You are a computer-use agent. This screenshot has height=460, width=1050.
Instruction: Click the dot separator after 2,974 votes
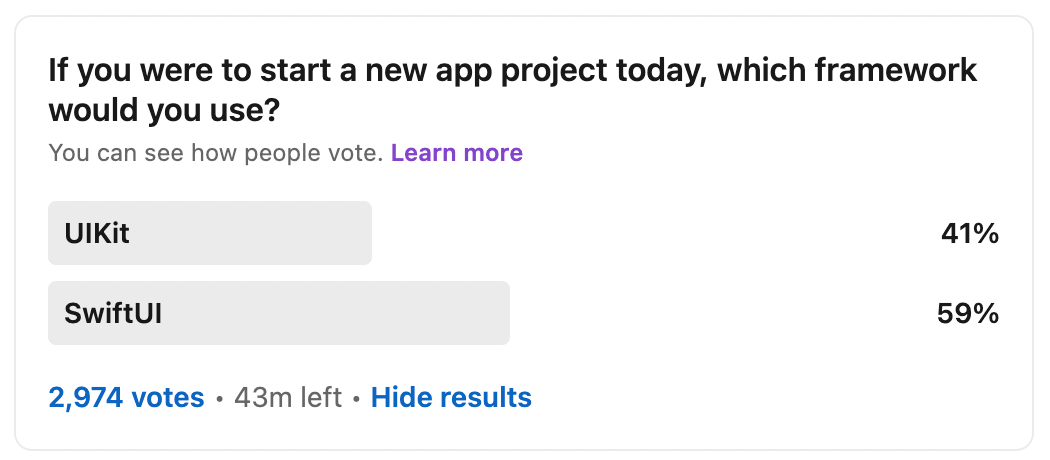click(219, 399)
